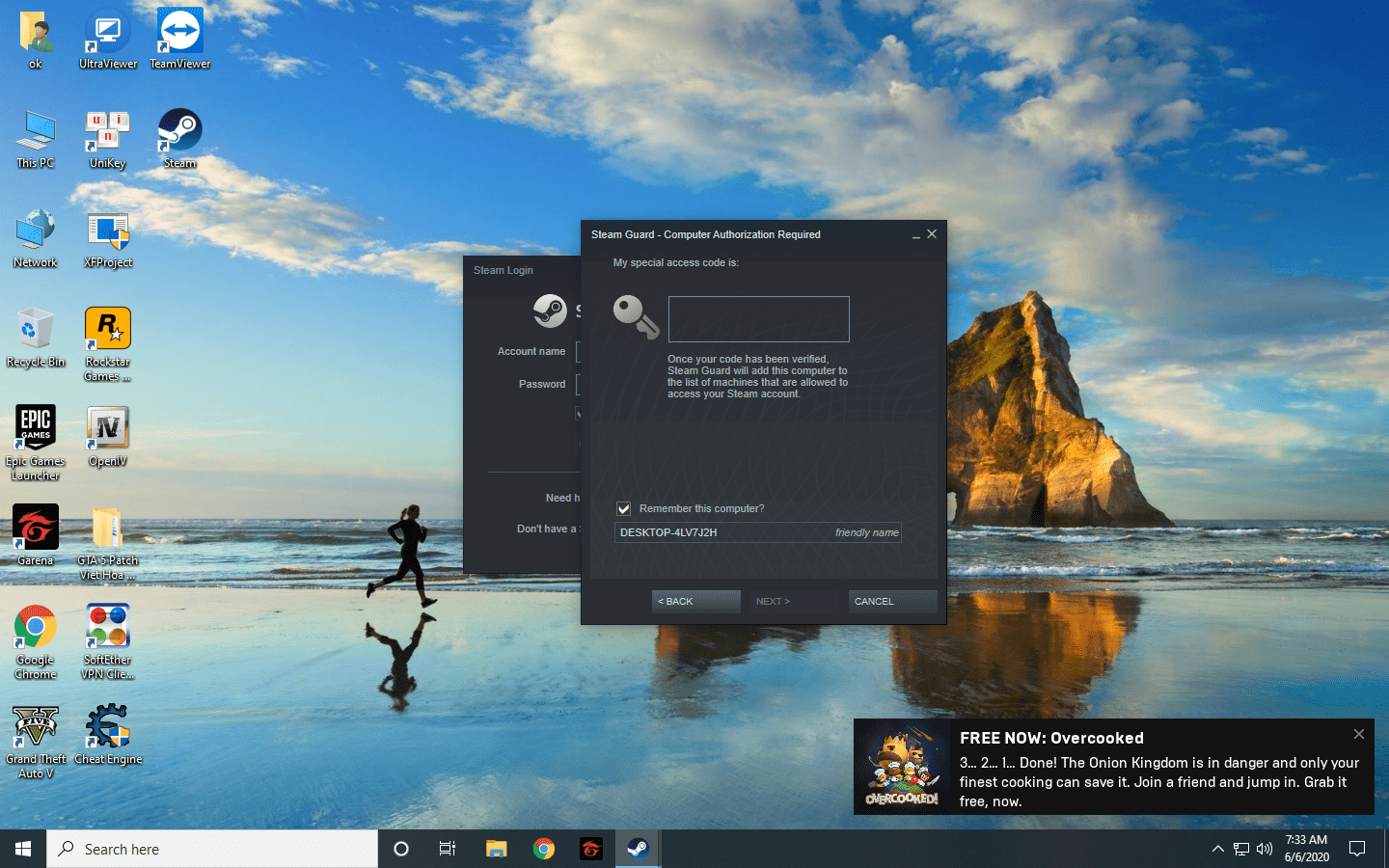Click the key icon in Steam Guard
1389x868 pixels.
[x=636, y=317]
